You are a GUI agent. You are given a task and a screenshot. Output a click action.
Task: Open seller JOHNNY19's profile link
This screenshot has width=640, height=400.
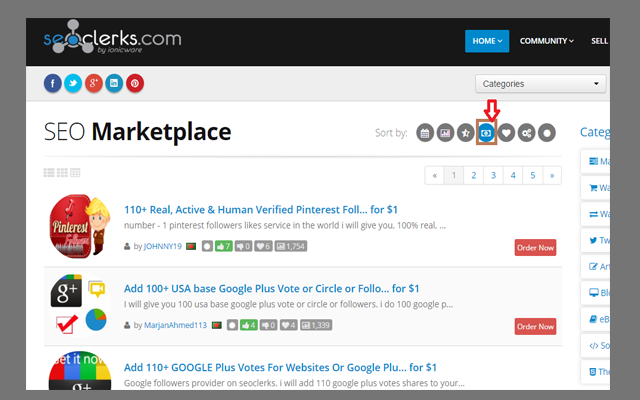[164, 246]
